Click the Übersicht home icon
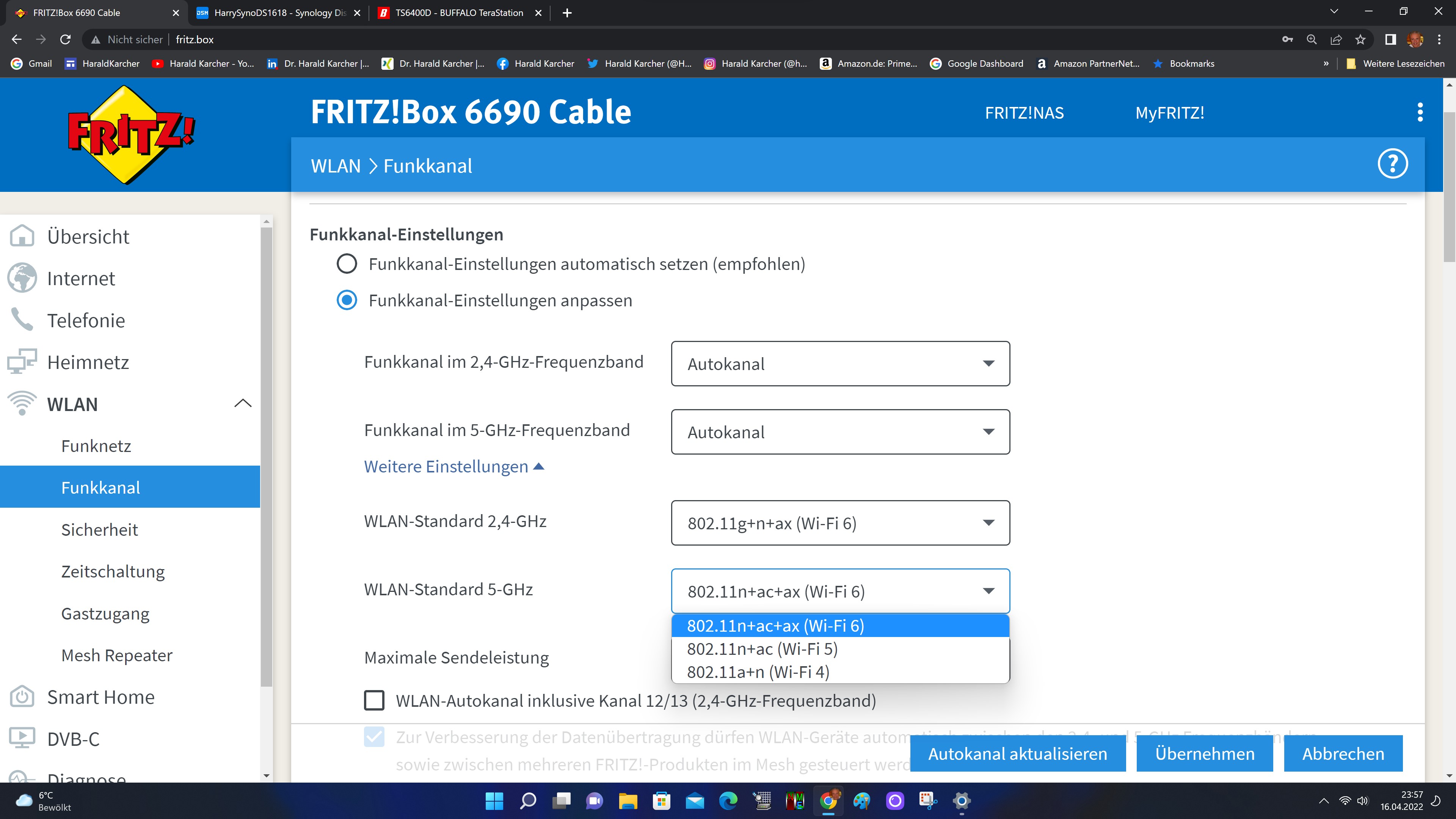Viewport: 1456px width, 819px height. point(22,236)
